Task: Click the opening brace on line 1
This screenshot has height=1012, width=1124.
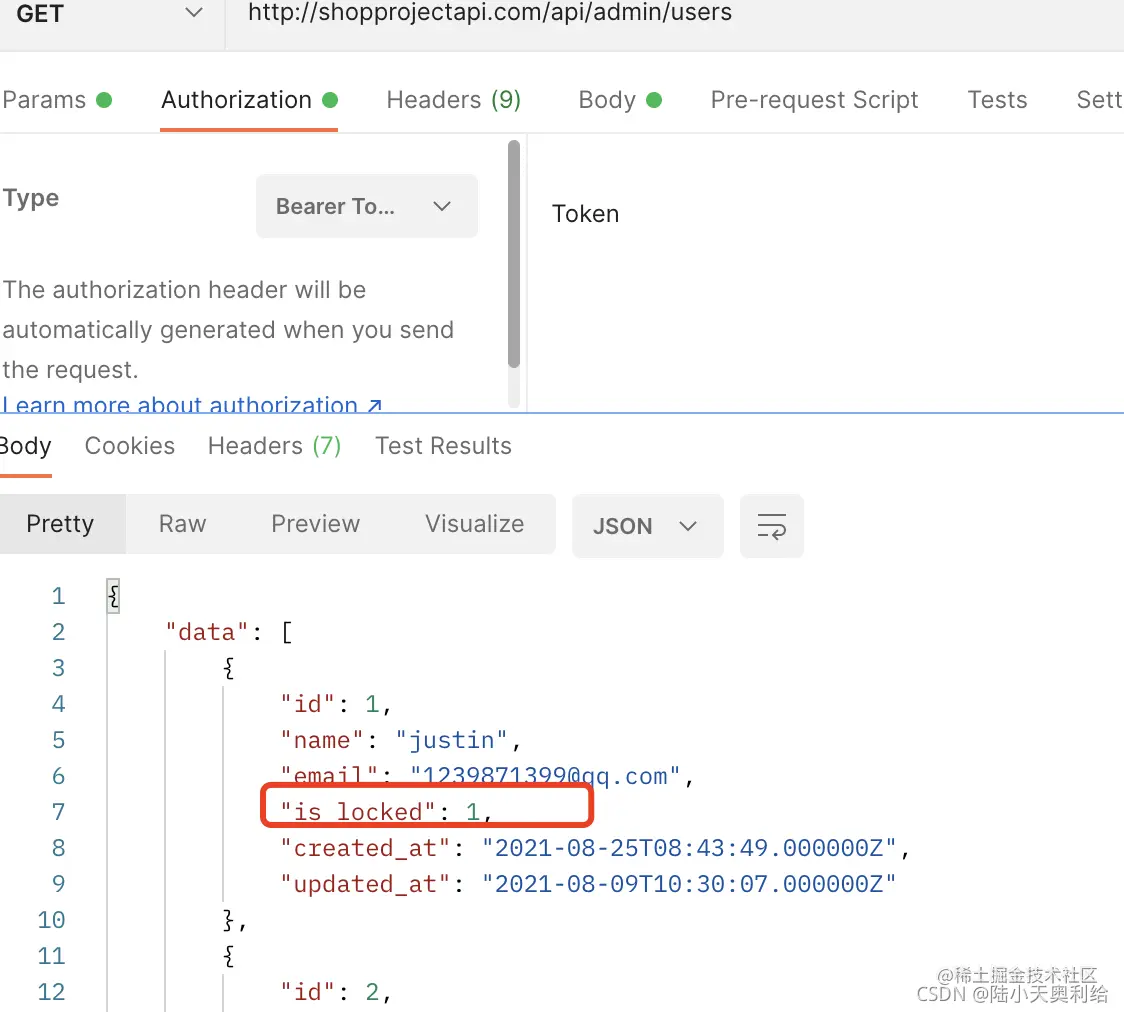Action: (113, 596)
